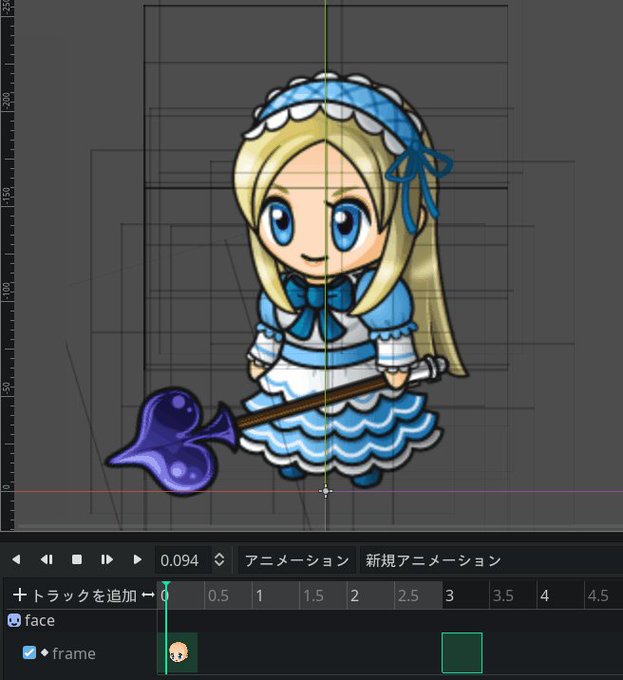Open the アニメーション menu button

[x=297, y=560]
